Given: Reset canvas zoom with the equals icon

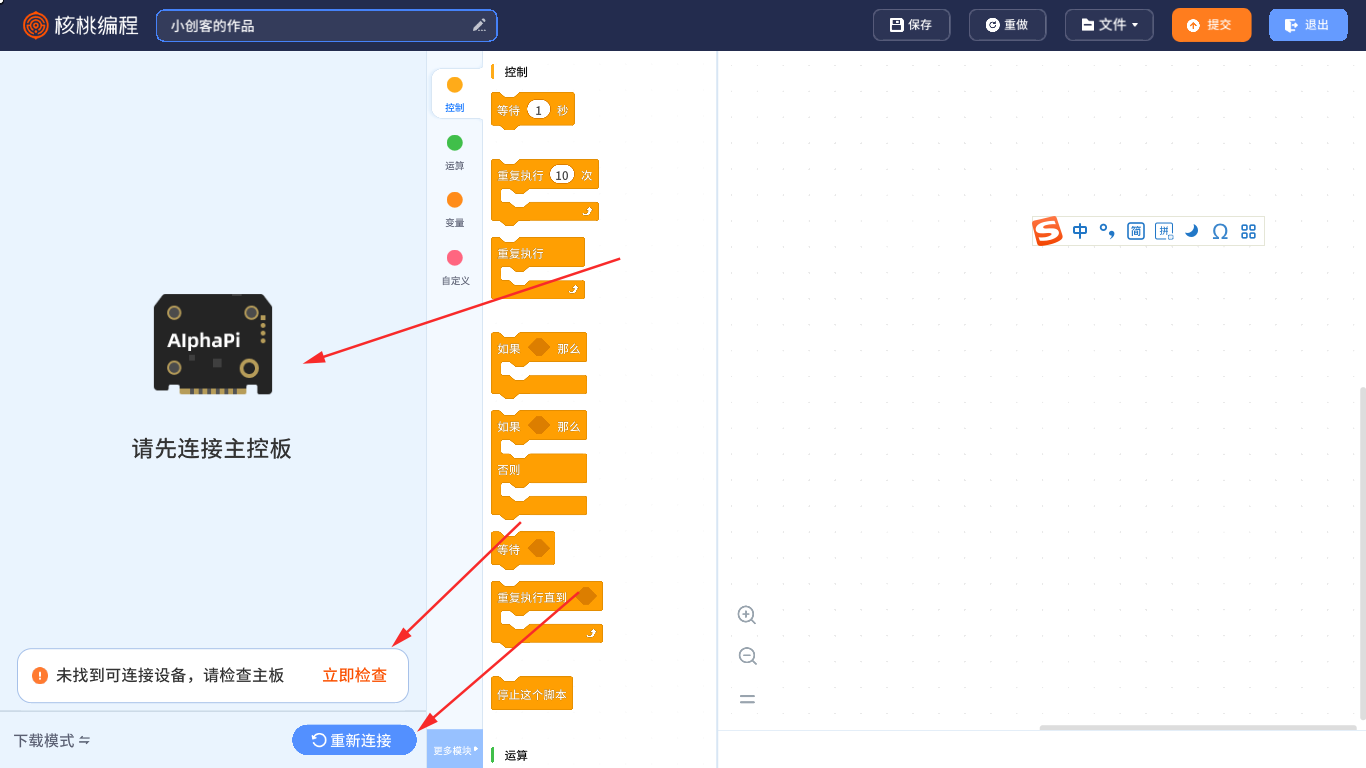Looking at the screenshot, I should pyautogui.click(x=746, y=698).
